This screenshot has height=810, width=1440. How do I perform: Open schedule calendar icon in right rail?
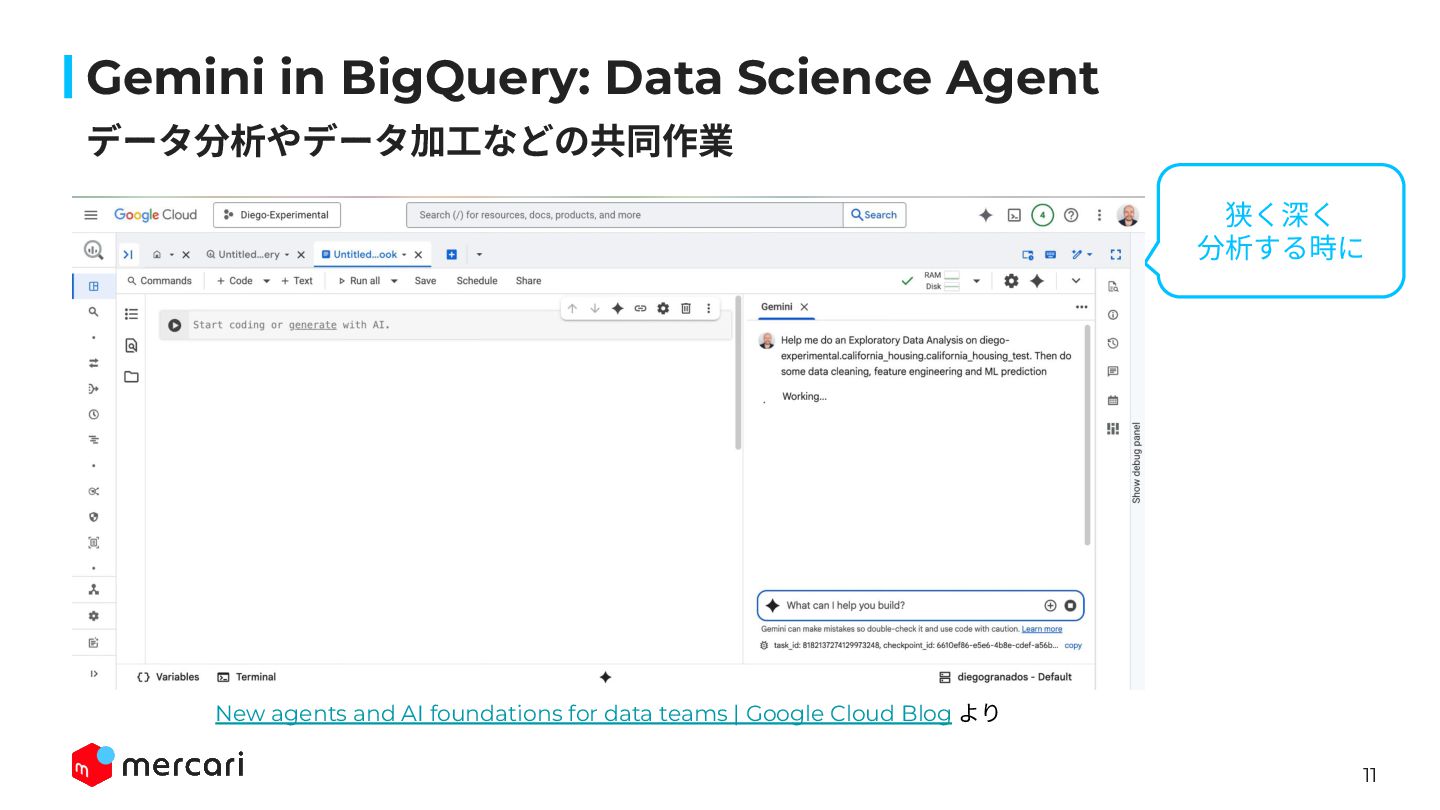click(1113, 400)
